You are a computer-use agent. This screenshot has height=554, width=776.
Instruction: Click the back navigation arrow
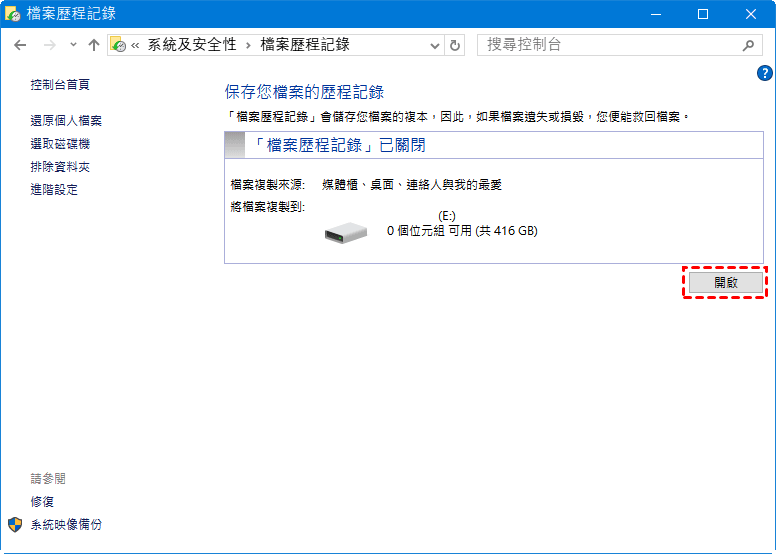[x=20, y=46]
